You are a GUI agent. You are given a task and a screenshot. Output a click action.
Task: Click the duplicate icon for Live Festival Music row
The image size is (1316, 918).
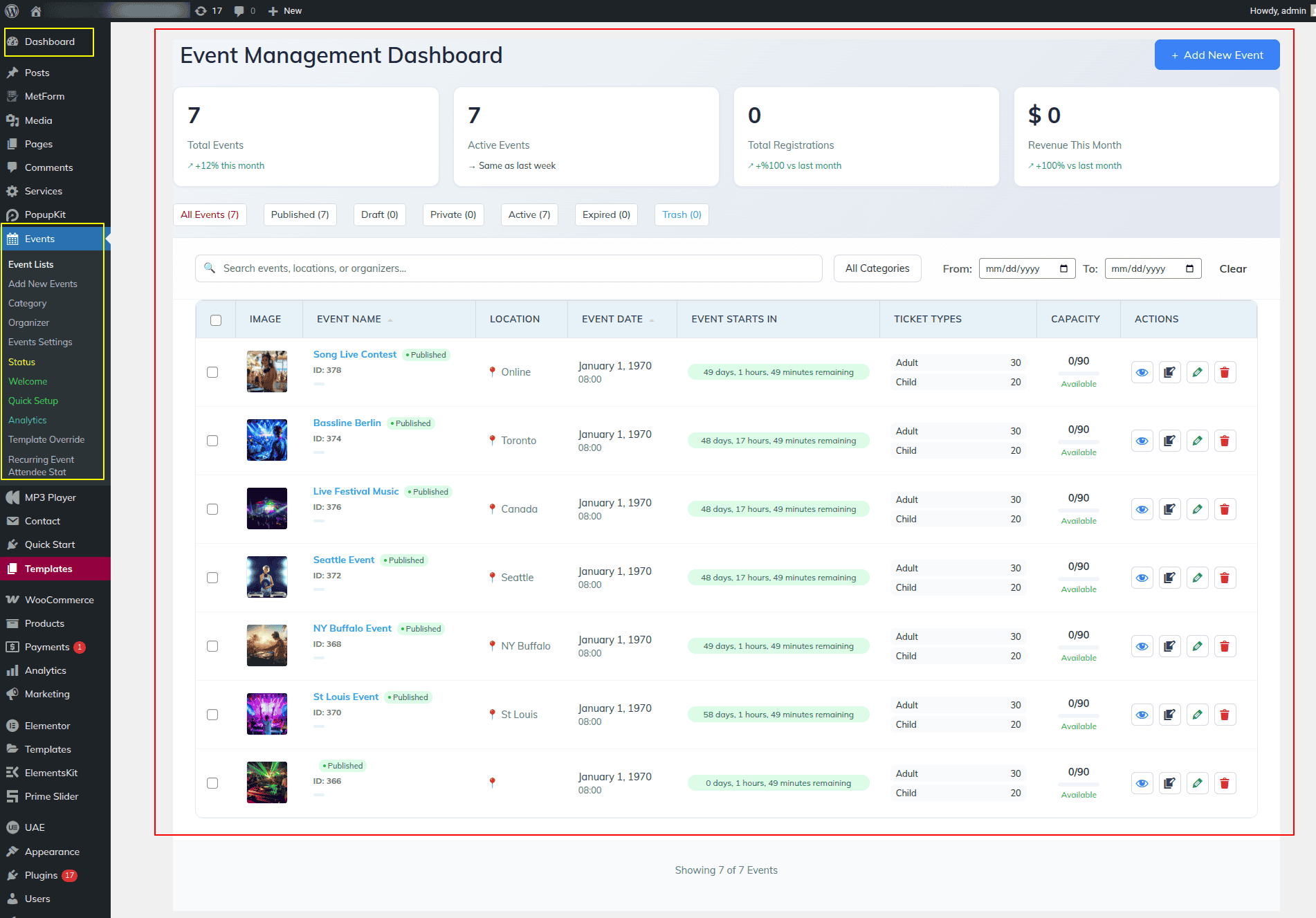(x=1169, y=509)
